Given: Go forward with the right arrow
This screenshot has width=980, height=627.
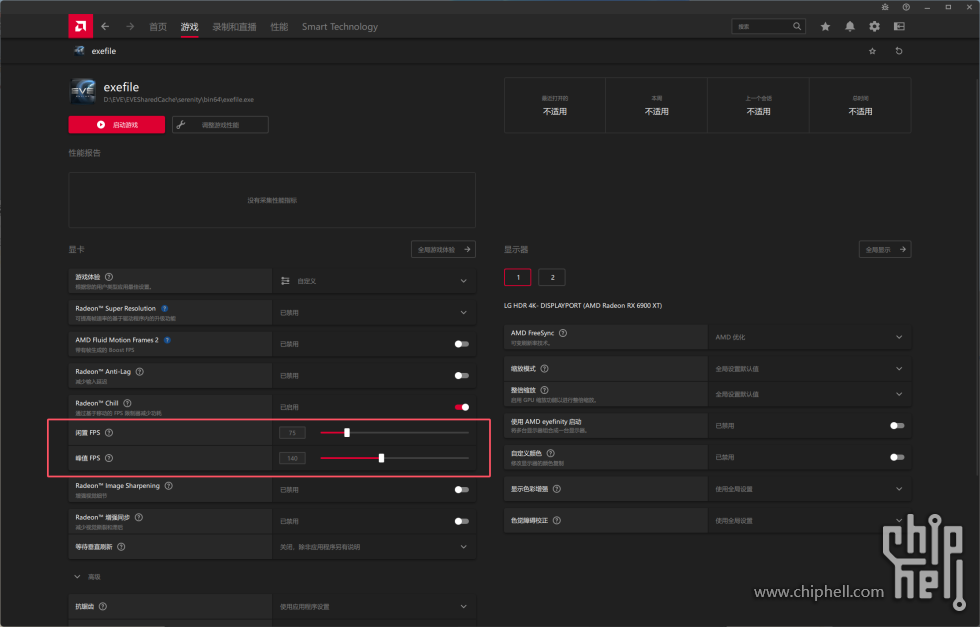Looking at the screenshot, I should point(130,26).
